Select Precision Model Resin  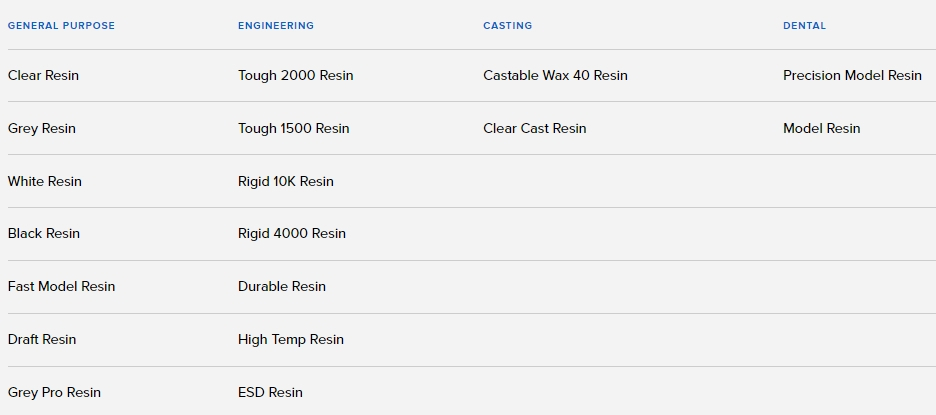point(852,75)
